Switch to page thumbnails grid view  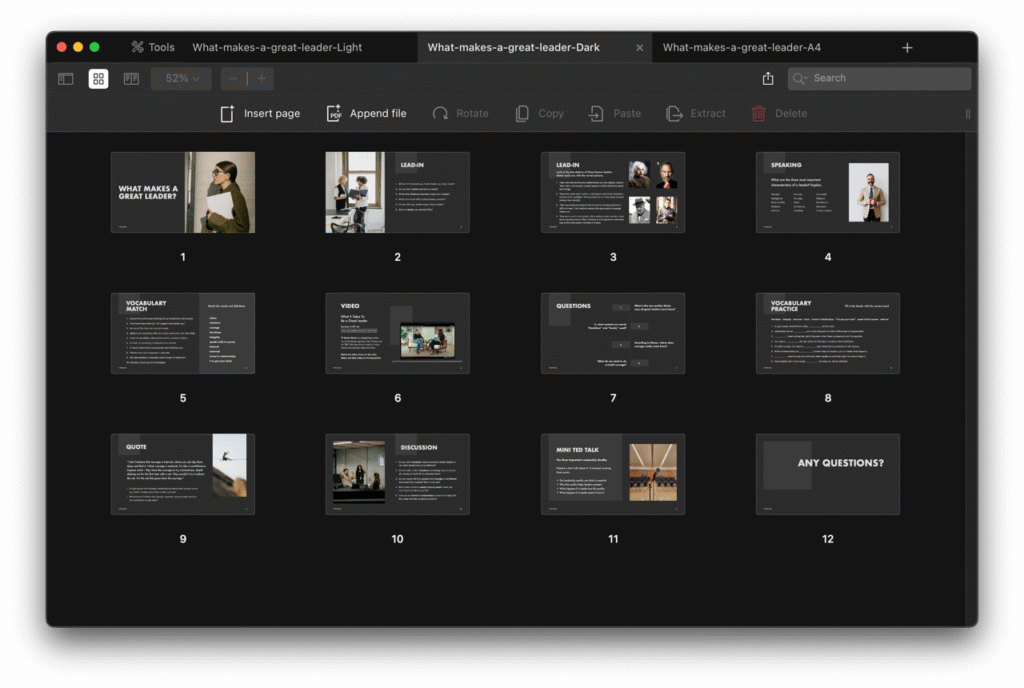pyautogui.click(x=98, y=79)
